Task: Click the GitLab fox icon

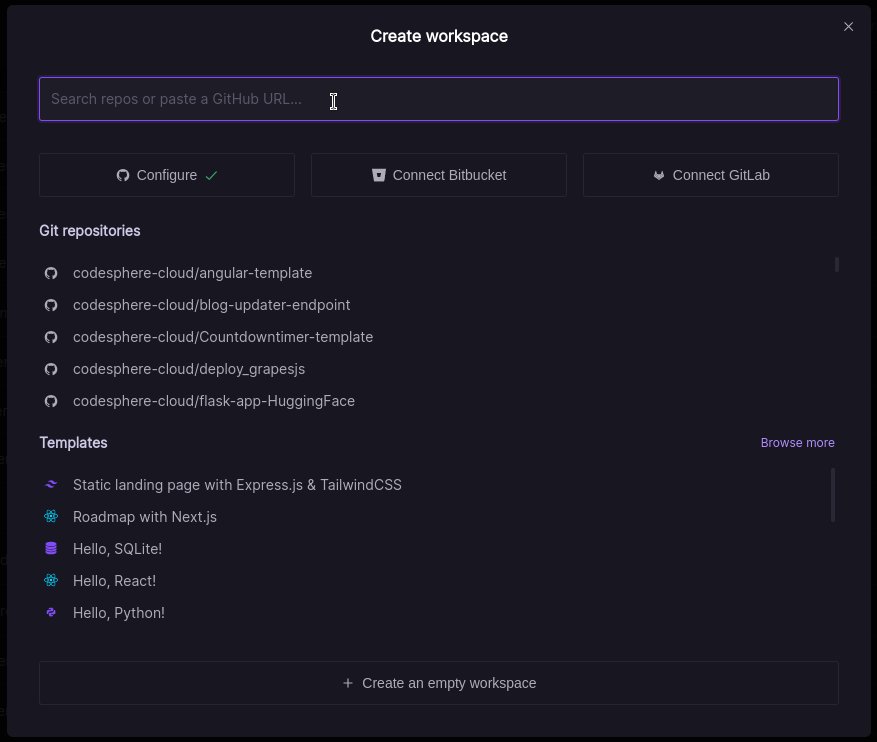Action: [x=658, y=174]
